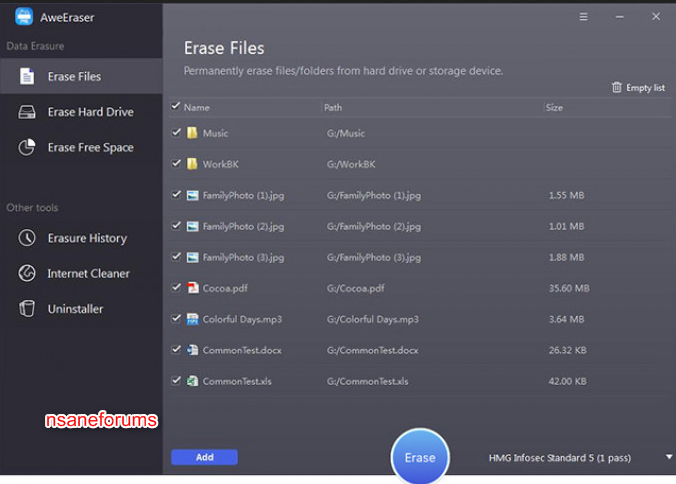
Task: Select path G:/FamilyPhoto (2).jpg
Action: [x=374, y=226]
